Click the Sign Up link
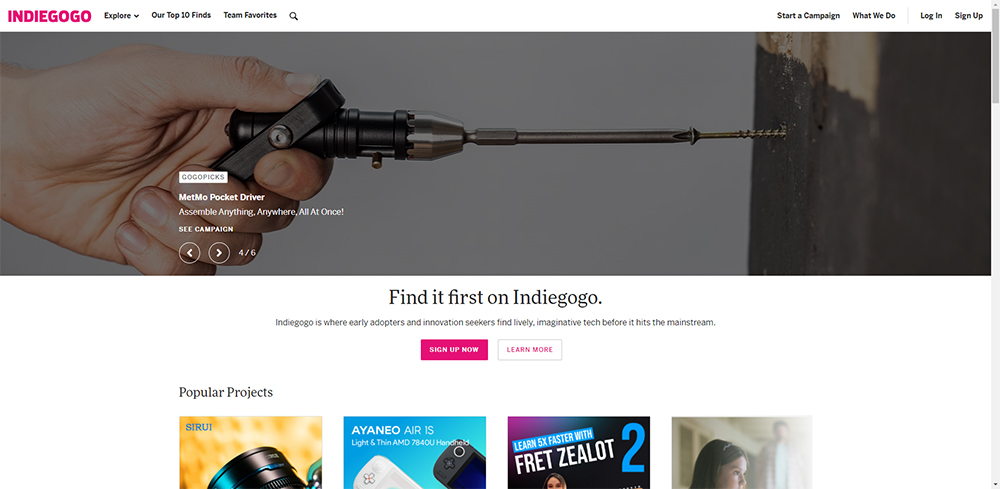The width and height of the screenshot is (1000, 489). pos(969,15)
